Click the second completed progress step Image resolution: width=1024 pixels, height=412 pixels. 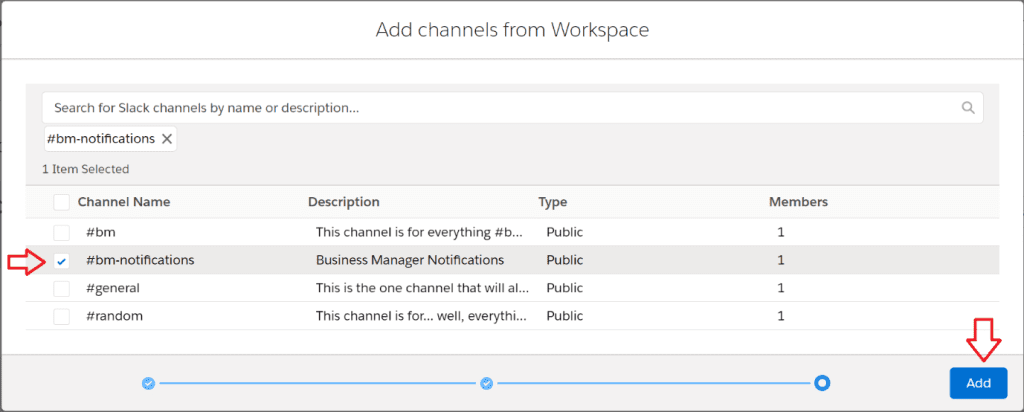[486, 383]
